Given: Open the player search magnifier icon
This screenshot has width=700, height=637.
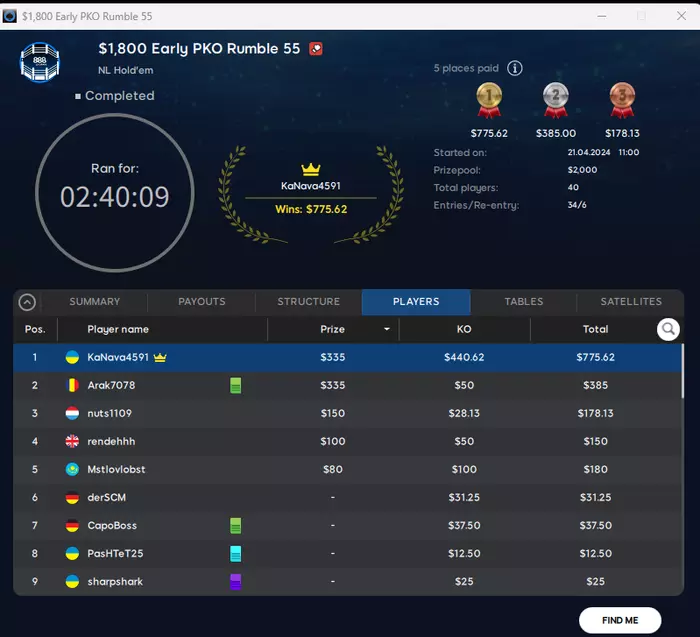Looking at the screenshot, I should [668, 329].
